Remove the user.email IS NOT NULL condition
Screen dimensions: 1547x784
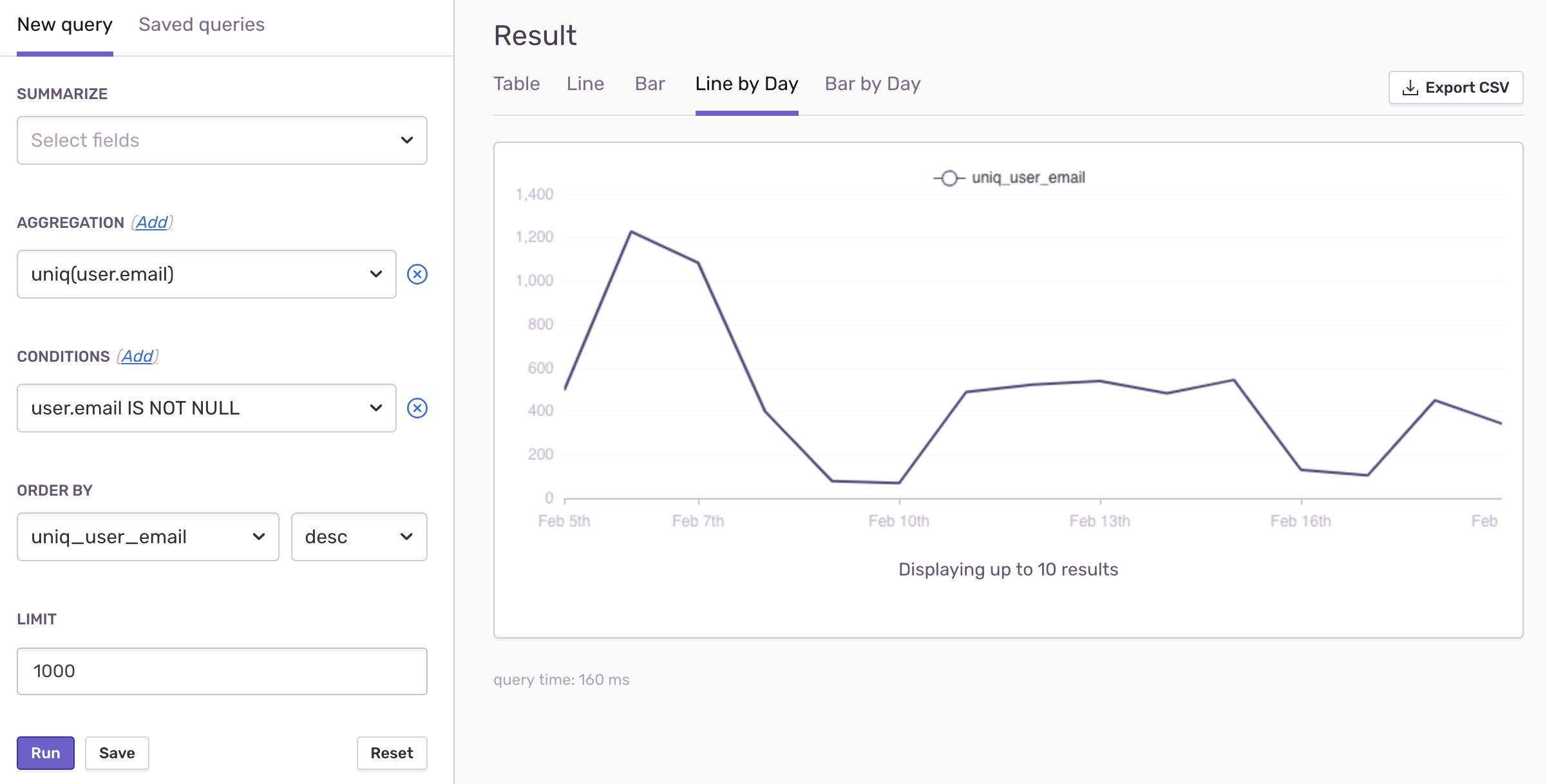(x=419, y=407)
